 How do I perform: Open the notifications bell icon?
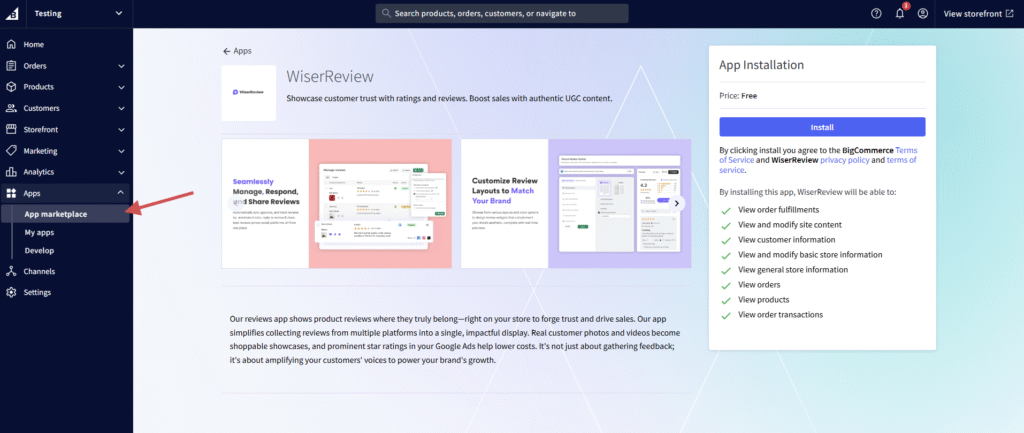899,13
